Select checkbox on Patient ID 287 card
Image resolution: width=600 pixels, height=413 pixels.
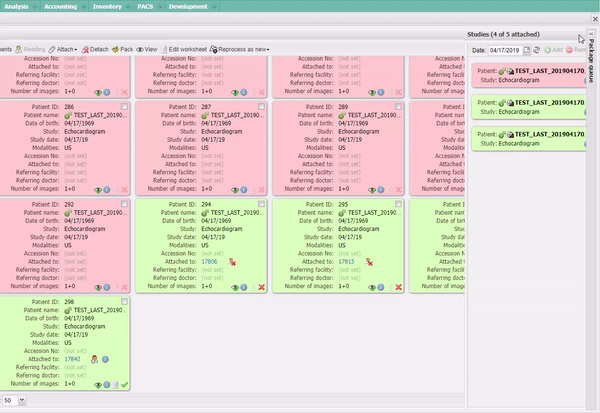pyautogui.click(x=261, y=106)
